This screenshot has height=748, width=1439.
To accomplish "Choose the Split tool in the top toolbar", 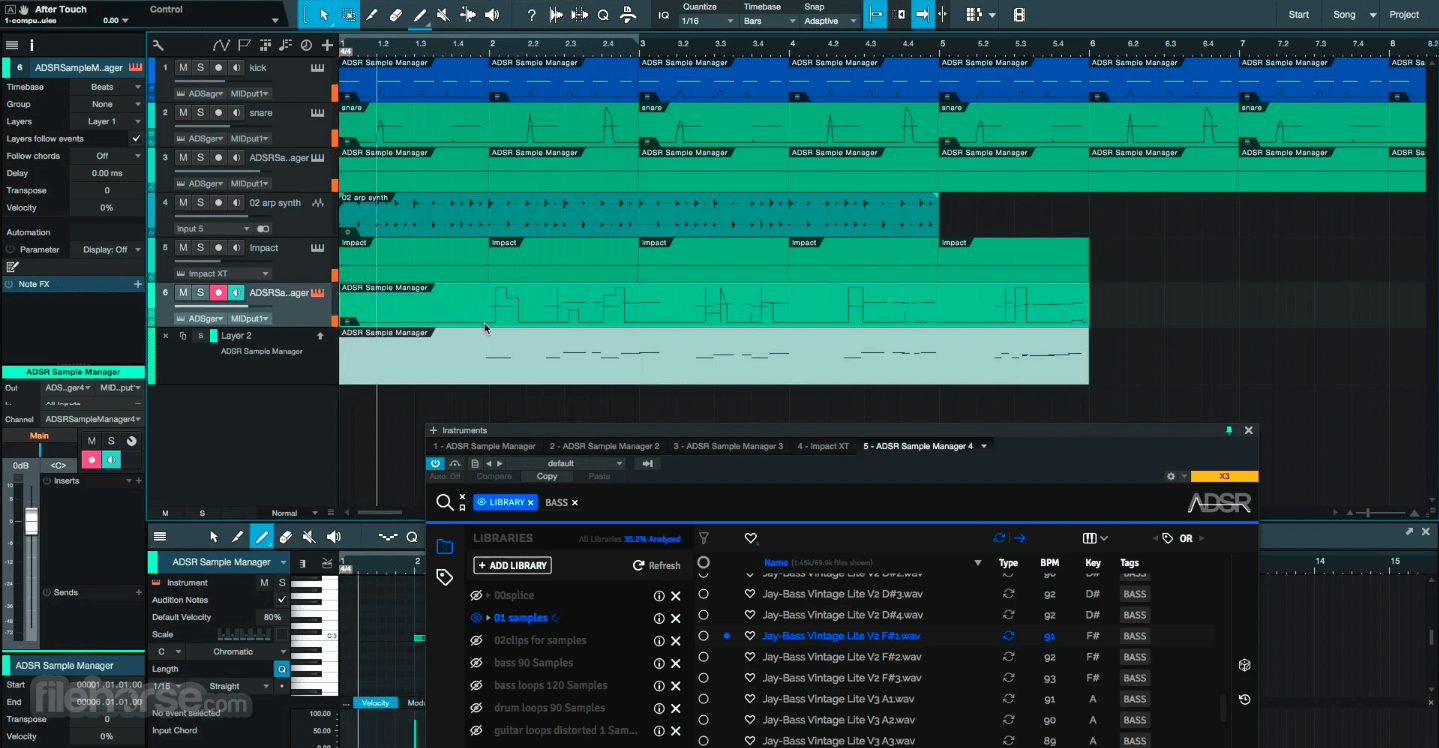I will pyautogui.click(x=372, y=15).
